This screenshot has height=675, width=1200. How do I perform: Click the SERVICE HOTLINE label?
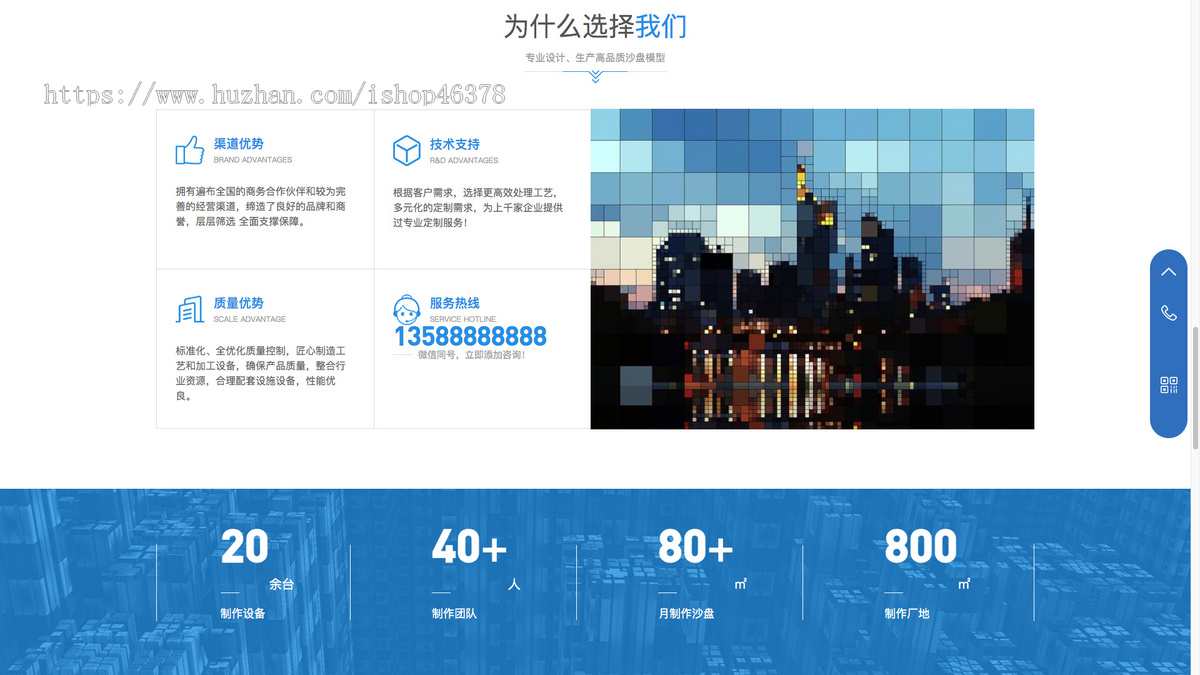(x=463, y=319)
